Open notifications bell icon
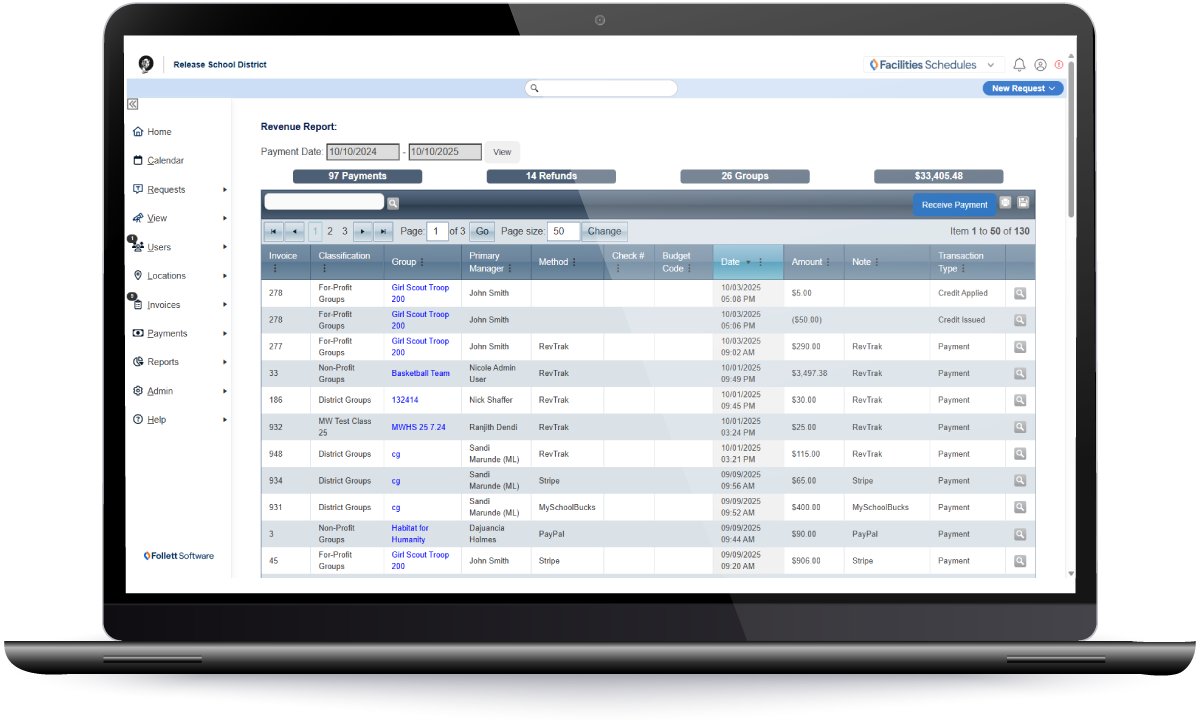This screenshot has width=1200, height=720. pyautogui.click(x=1019, y=65)
